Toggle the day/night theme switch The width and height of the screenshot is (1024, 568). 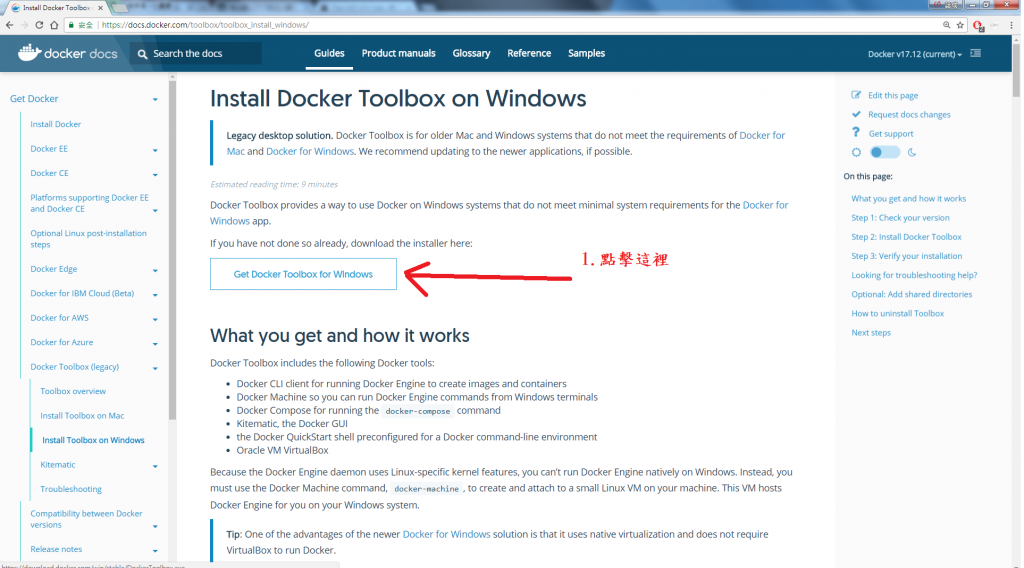tap(885, 152)
